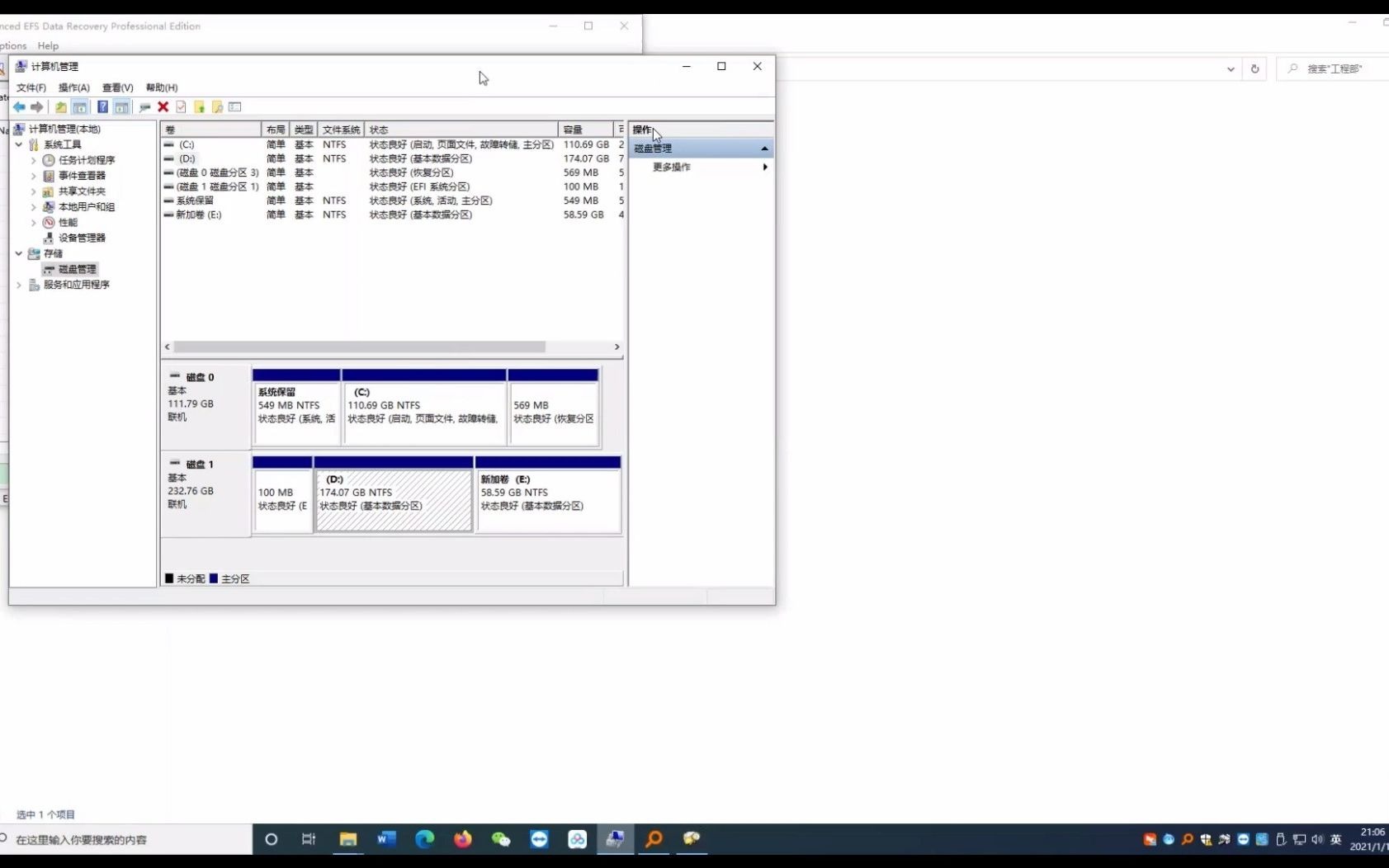Image resolution: width=1389 pixels, height=868 pixels.
Task: Expand the 本地用户和组 tree node
Action: point(33,207)
